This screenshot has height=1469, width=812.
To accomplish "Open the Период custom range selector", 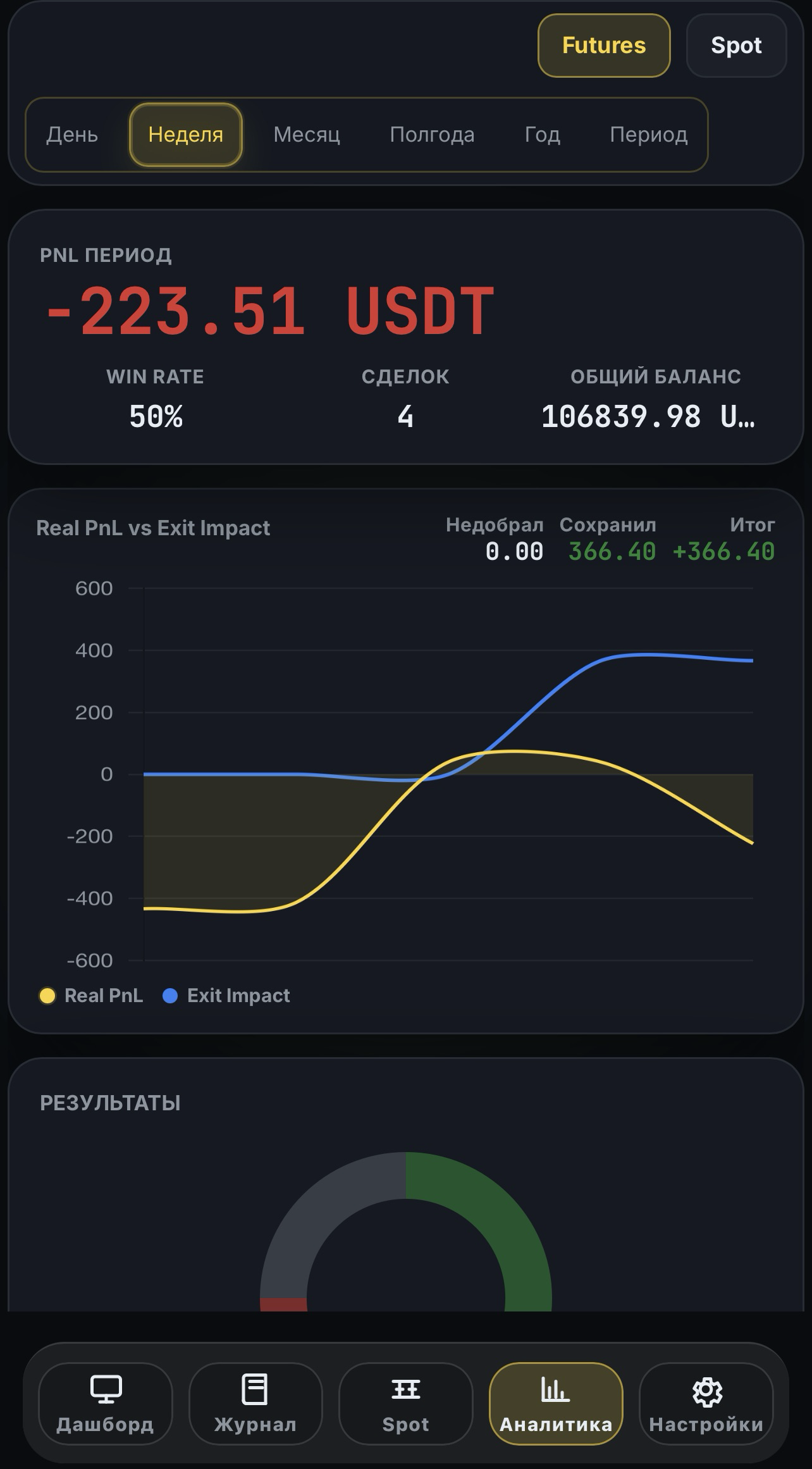I will point(649,134).
